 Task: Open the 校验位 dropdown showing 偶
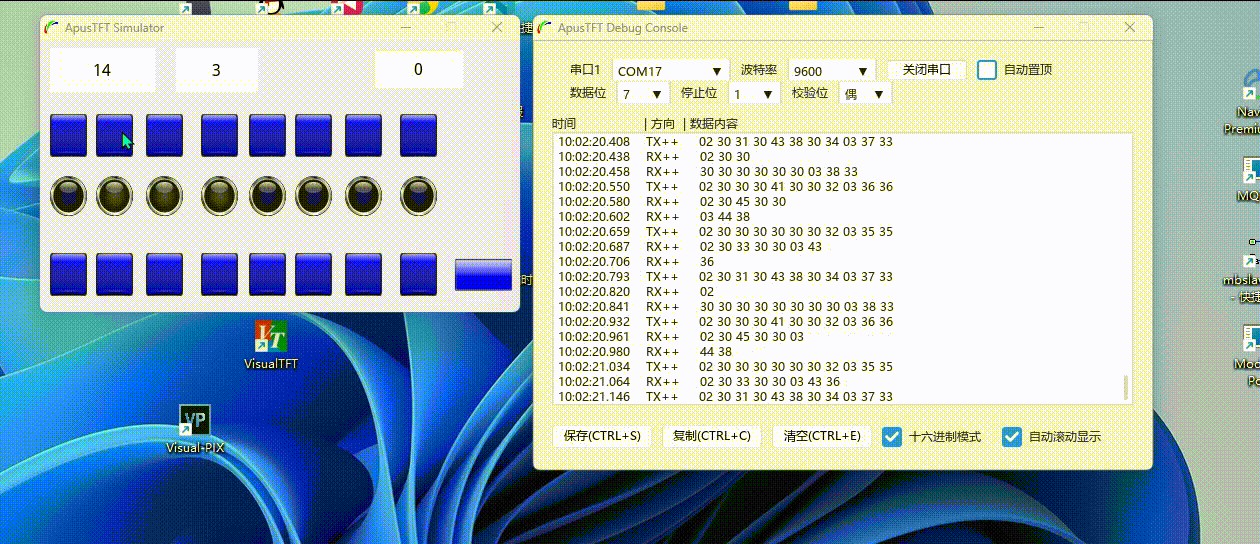click(x=865, y=94)
